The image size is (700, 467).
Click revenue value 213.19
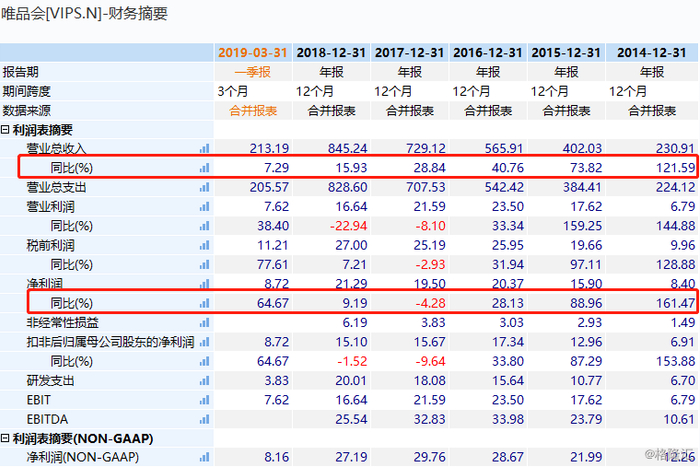click(269, 148)
